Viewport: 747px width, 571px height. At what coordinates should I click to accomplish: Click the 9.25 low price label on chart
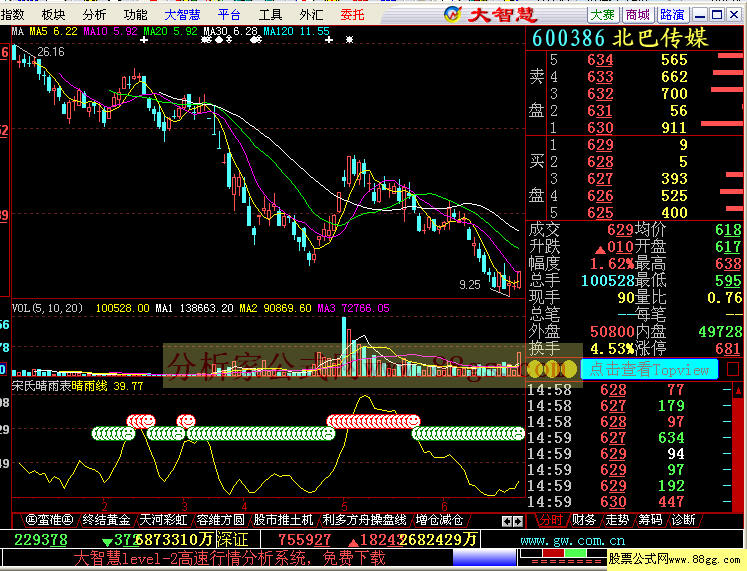[x=470, y=285]
